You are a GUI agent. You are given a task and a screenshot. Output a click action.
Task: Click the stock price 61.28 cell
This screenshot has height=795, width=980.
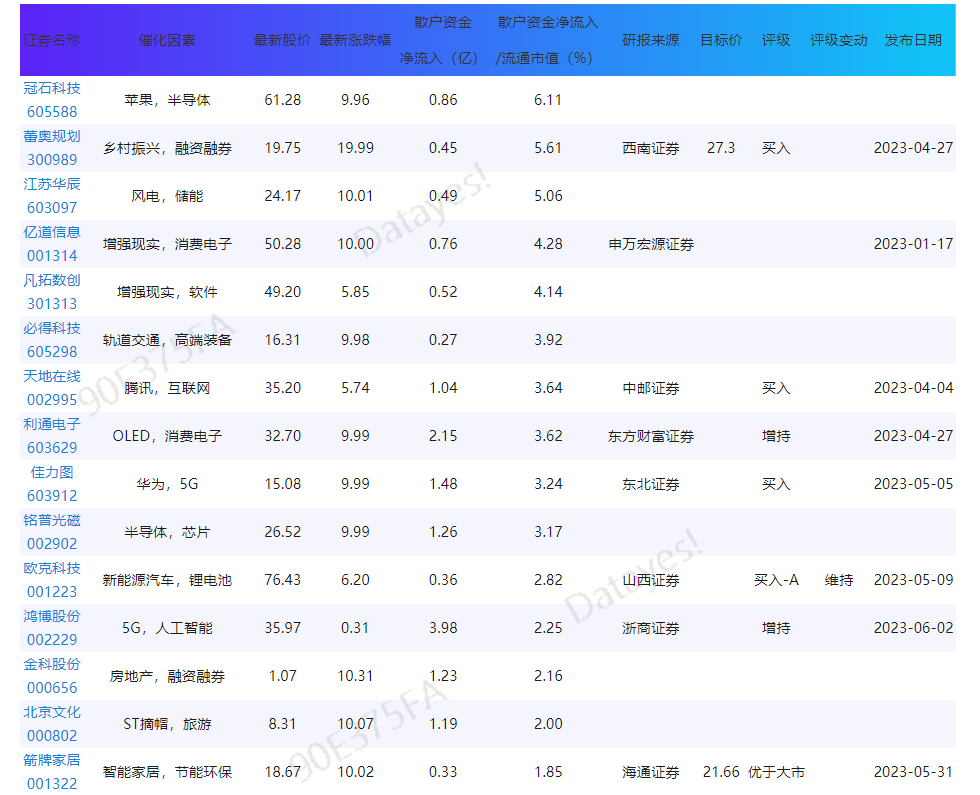tap(282, 100)
